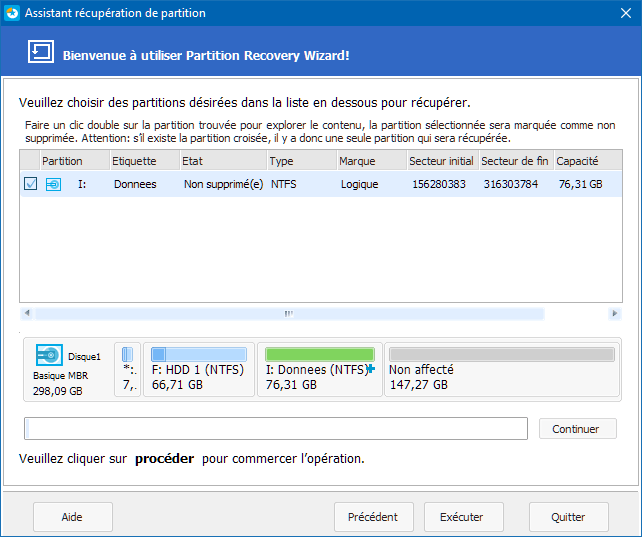Click the Partition column header
This screenshot has height=537, width=642.
click(75, 161)
